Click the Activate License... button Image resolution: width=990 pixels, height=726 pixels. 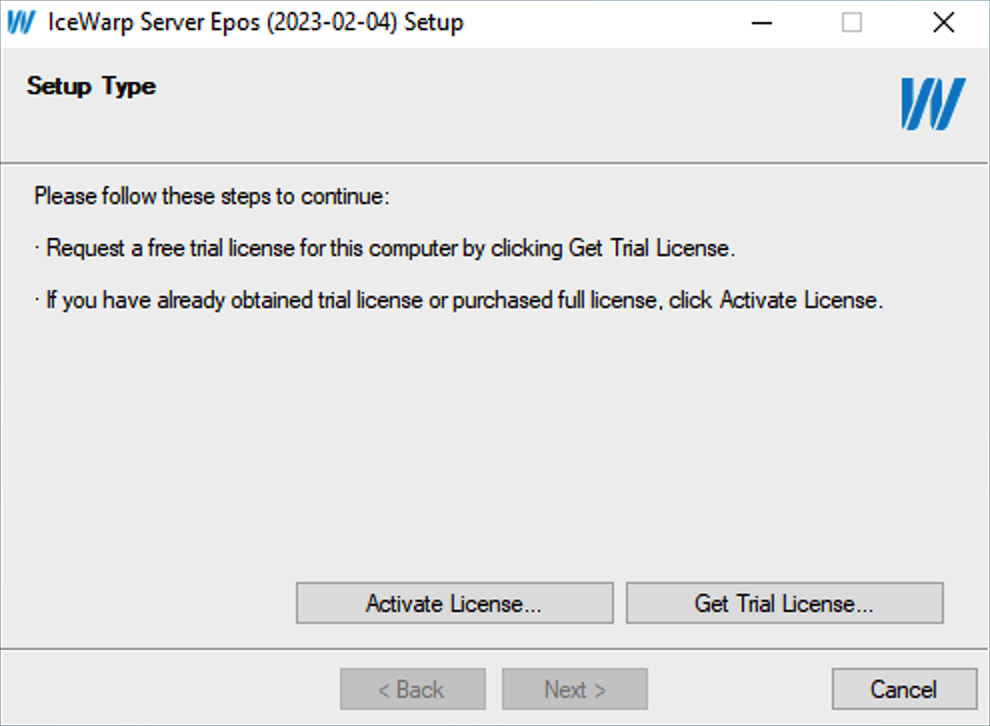pyautogui.click(x=455, y=604)
